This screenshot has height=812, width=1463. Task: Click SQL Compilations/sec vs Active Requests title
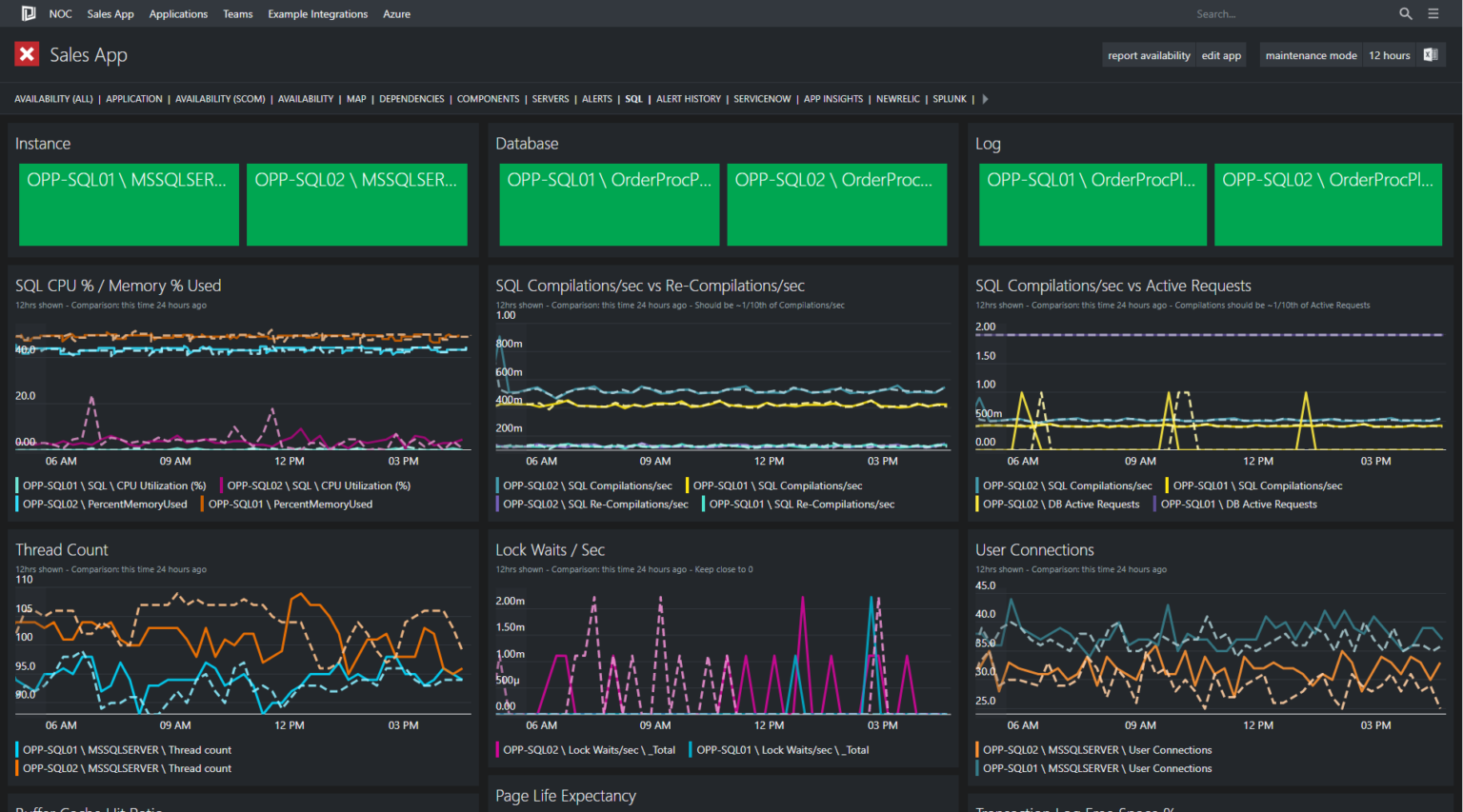point(1113,286)
